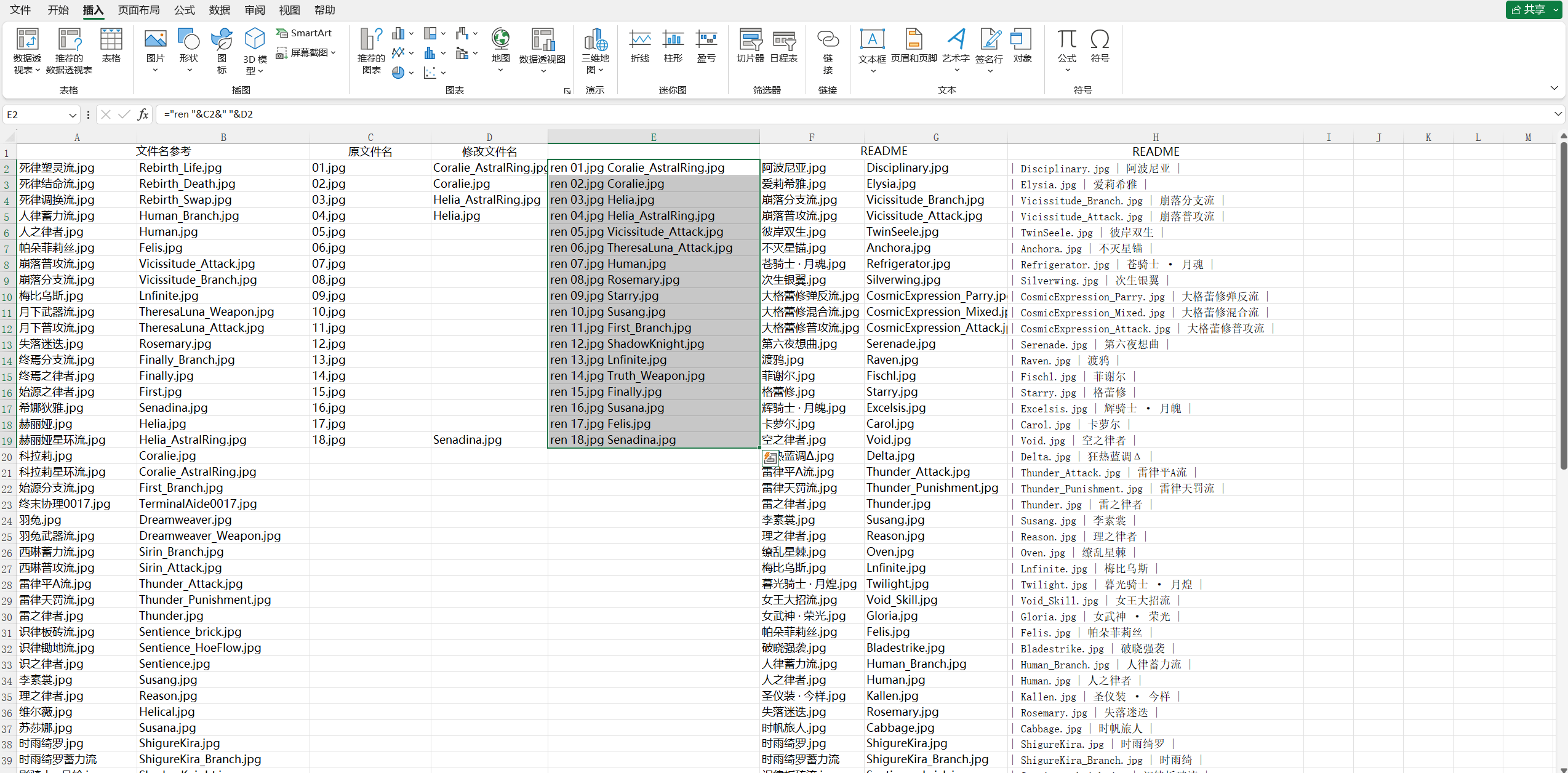This screenshot has width=1568, height=773.
Task: Switch to the Review tab
Action: click(254, 10)
